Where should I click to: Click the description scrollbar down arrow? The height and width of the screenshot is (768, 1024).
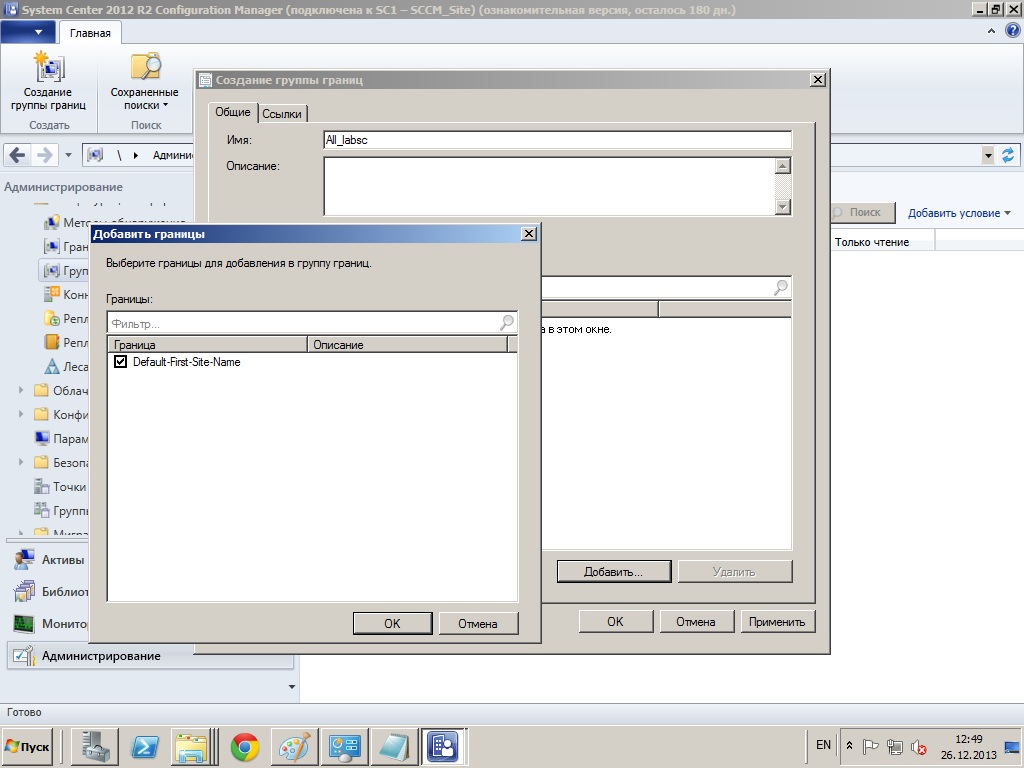(783, 207)
